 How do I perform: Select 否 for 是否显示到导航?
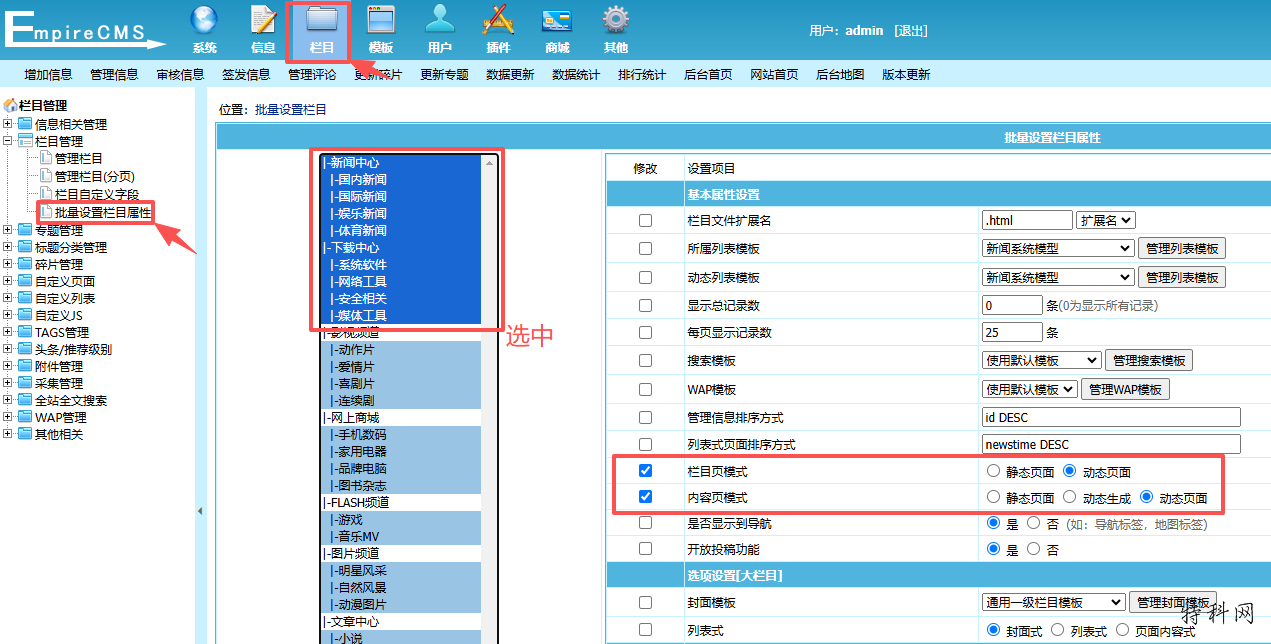tap(1033, 523)
